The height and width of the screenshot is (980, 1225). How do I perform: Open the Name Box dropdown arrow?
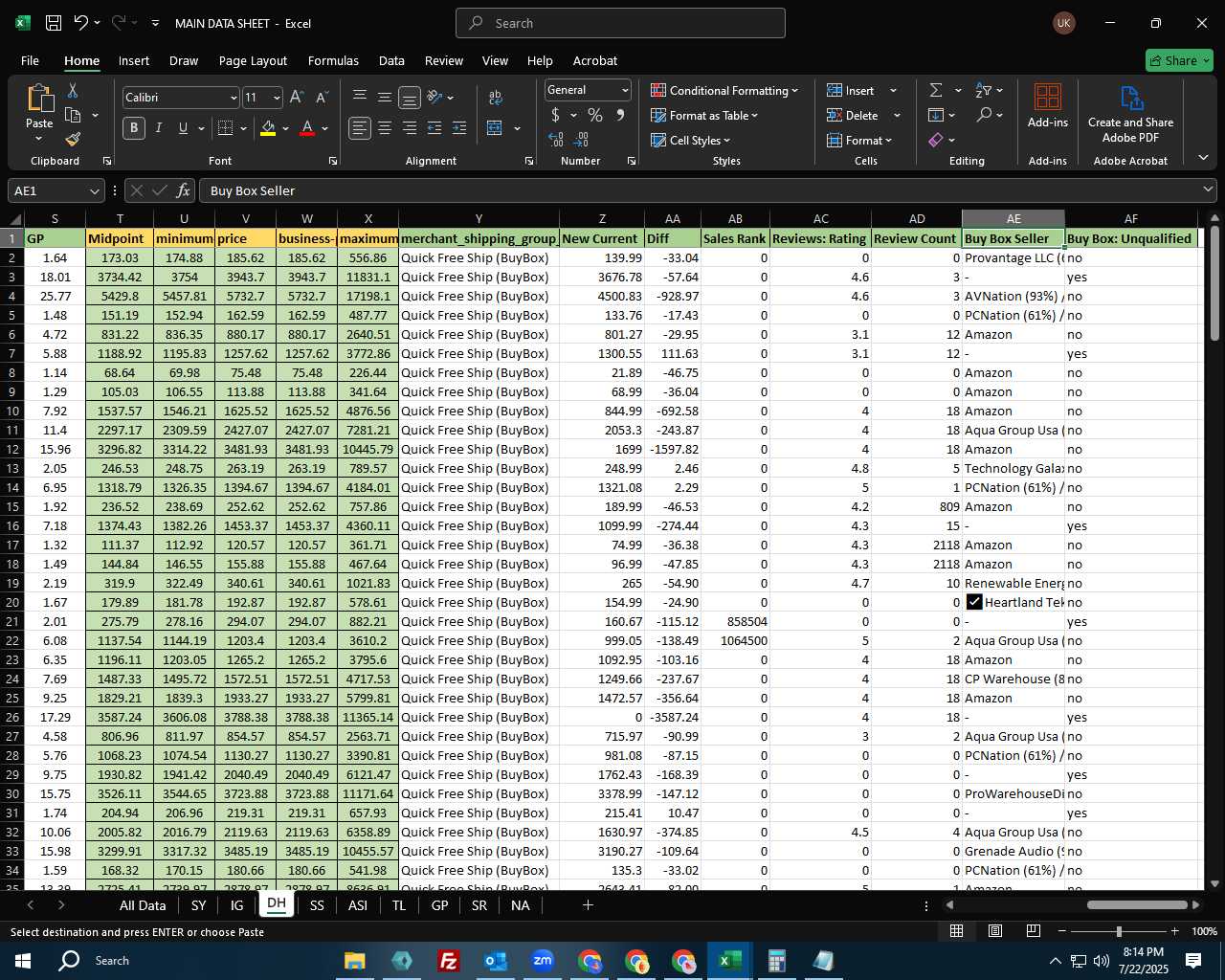pyautogui.click(x=94, y=191)
